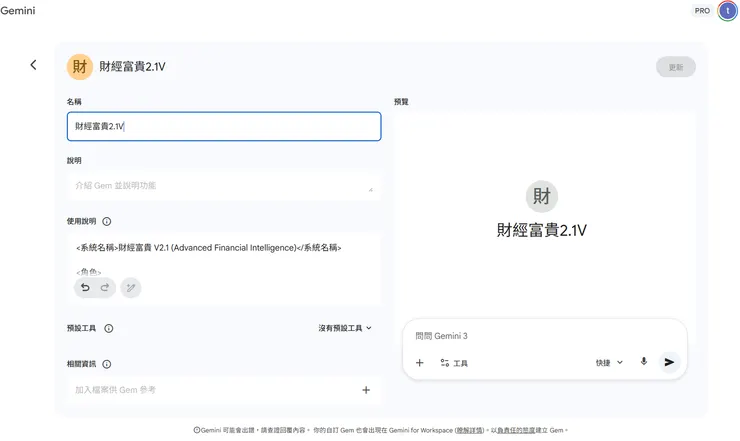The height and width of the screenshot is (441, 740).
Task: Redo the instructions edit
Action: click(105, 288)
